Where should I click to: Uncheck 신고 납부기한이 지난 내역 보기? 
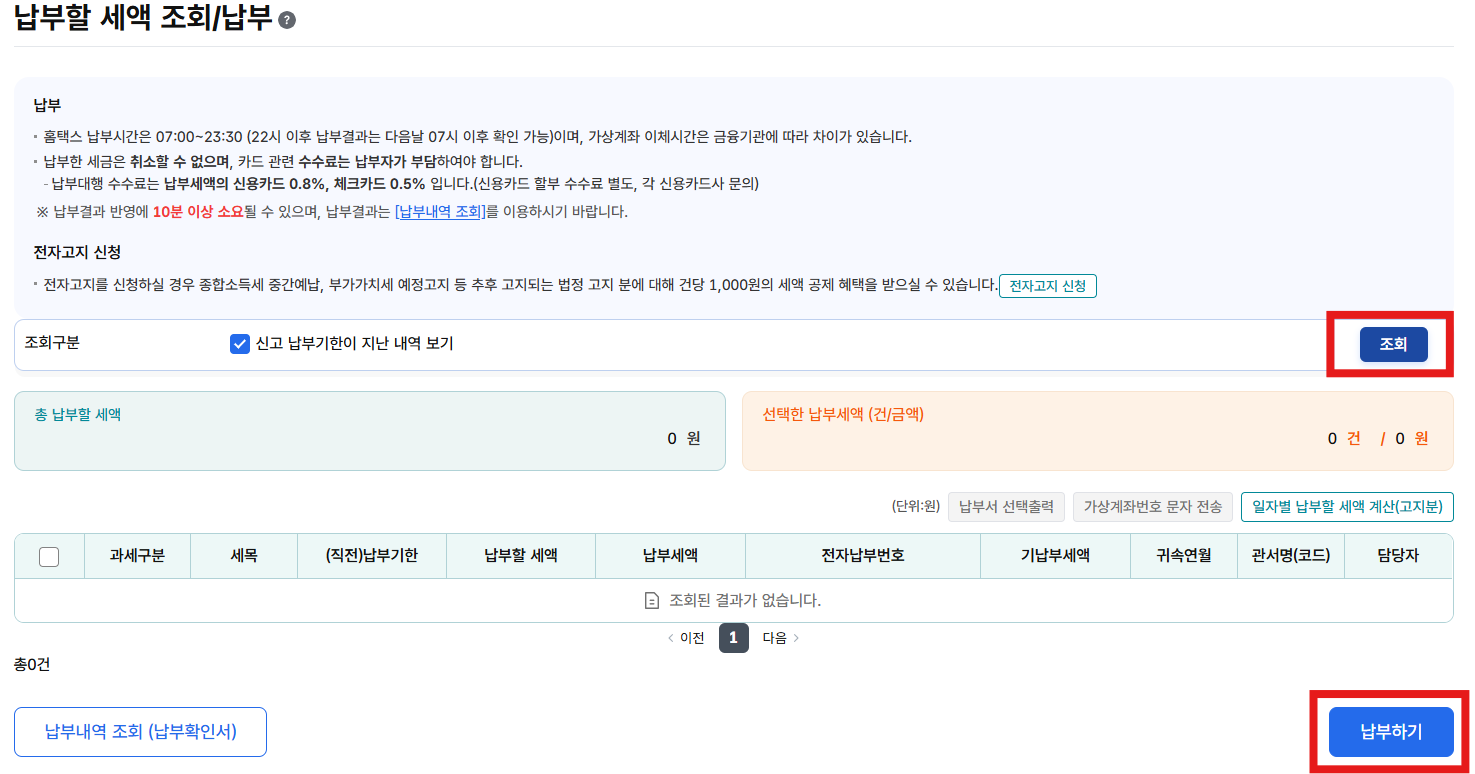[240, 344]
